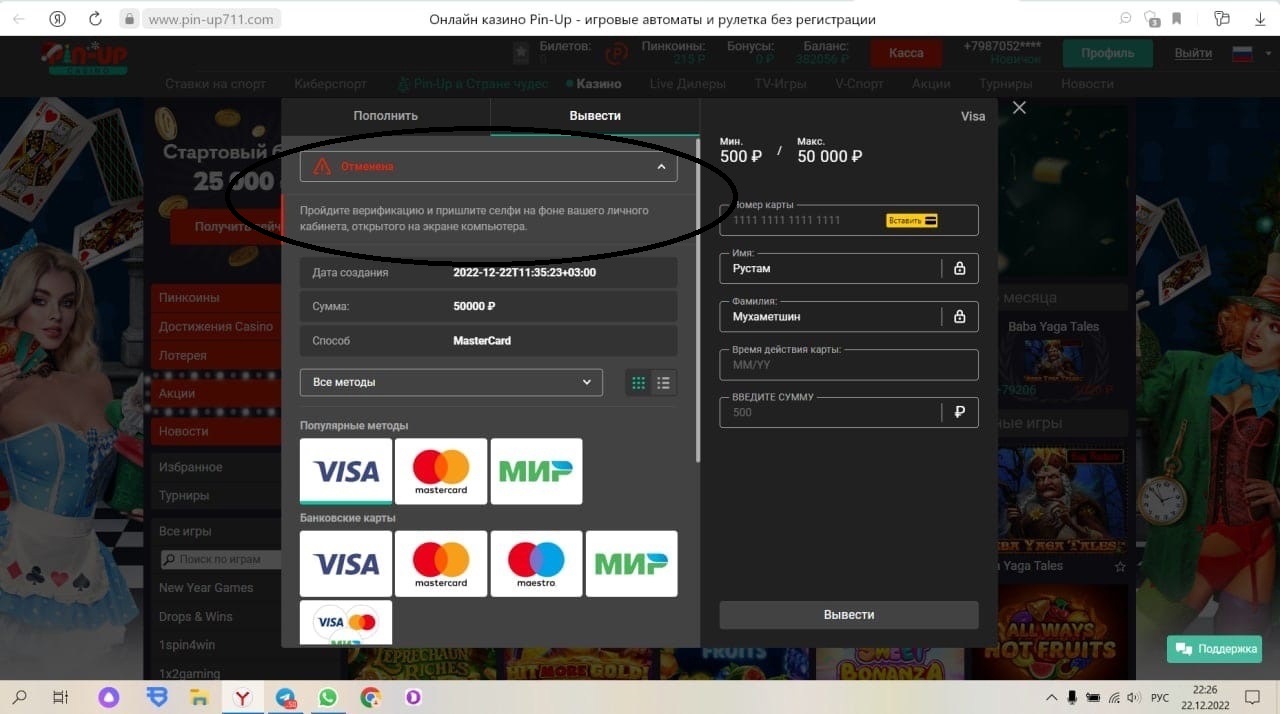Image resolution: width=1280 pixels, height=714 pixels.
Task: Switch methods to list view
Action: pyautogui.click(x=663, y=382)
